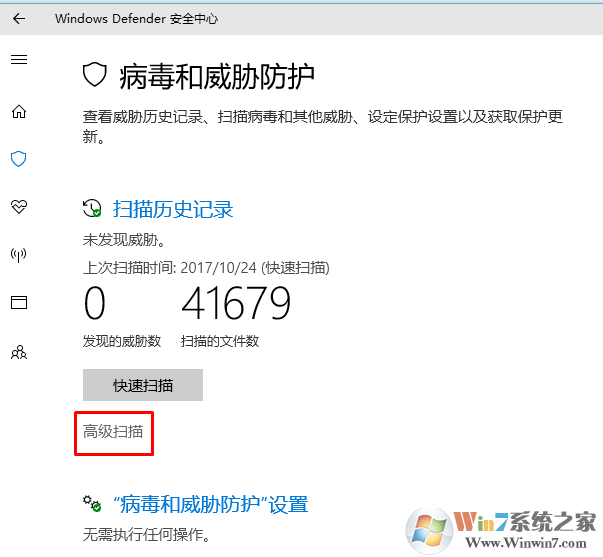Go back with the arrow button
The image size is (603, 557).
[19, 18]
